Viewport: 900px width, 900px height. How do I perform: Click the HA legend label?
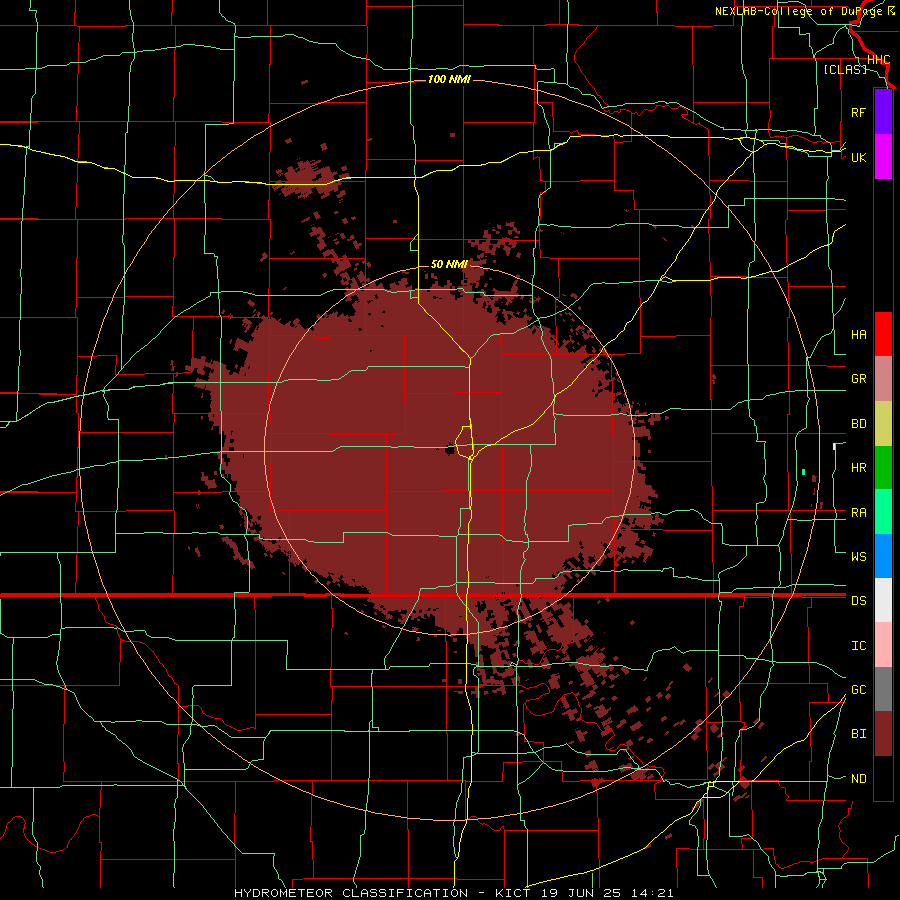[858, 335]
